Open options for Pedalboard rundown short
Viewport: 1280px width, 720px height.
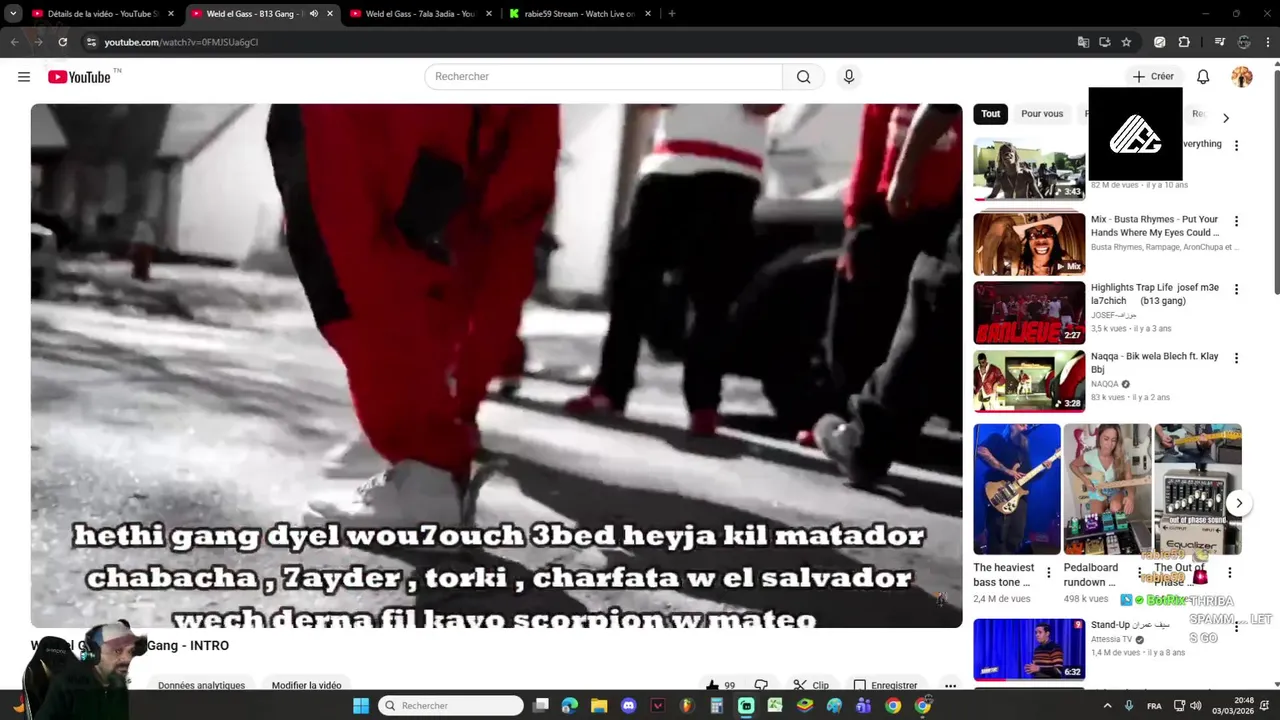[1139, 573]
